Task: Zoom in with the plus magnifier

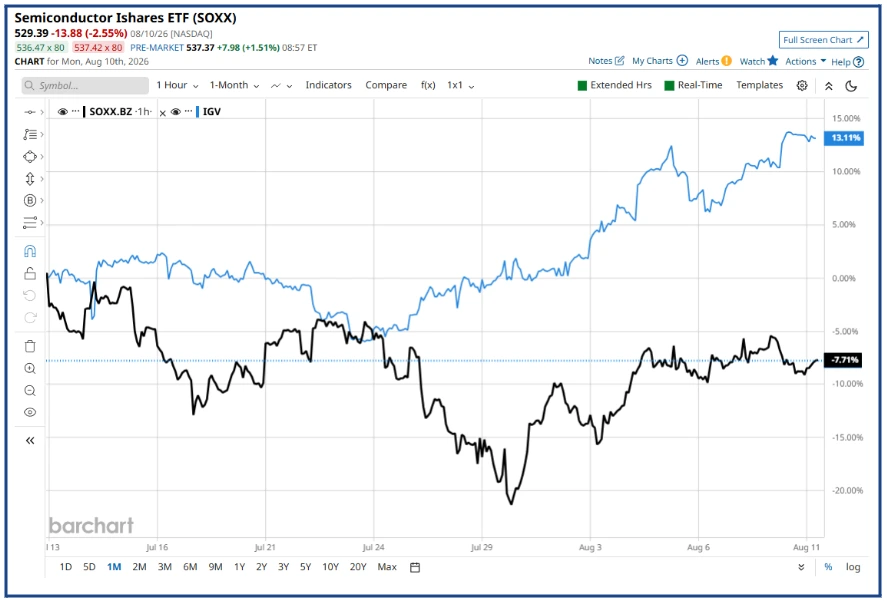Action: click(x=30, y=368)
